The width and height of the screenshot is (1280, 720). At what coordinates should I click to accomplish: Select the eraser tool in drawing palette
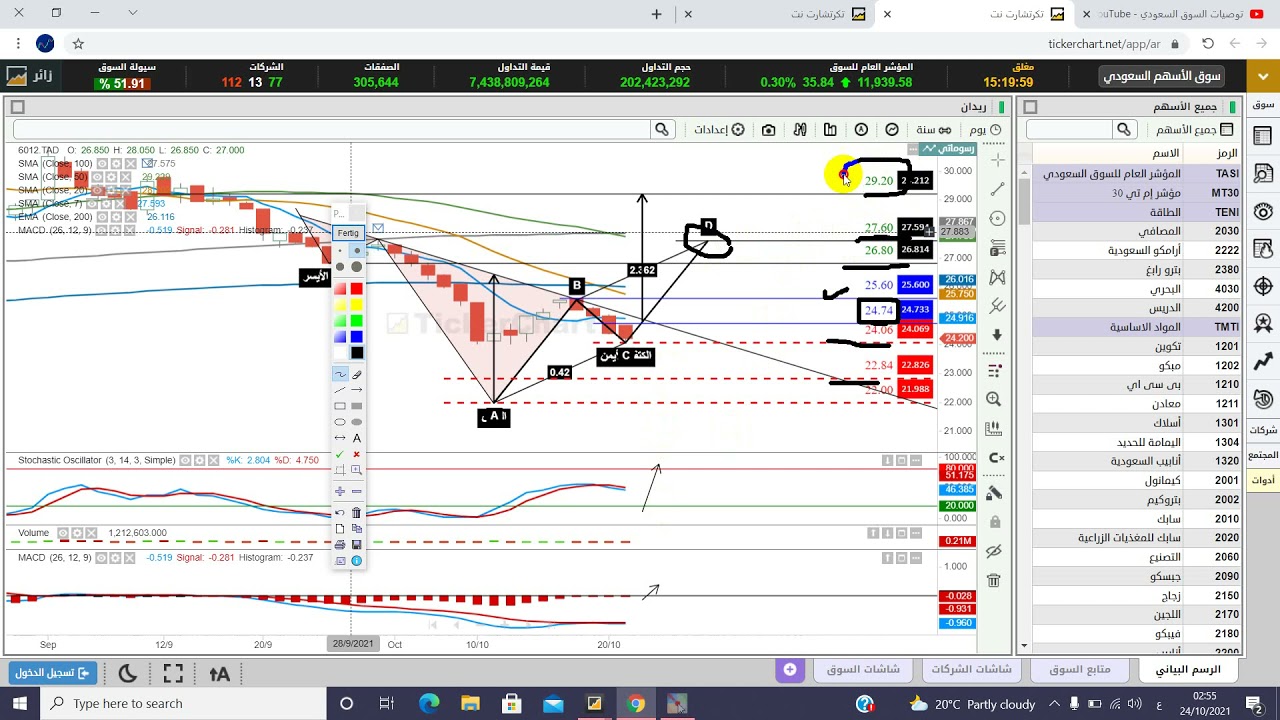(x=356, y=373)
